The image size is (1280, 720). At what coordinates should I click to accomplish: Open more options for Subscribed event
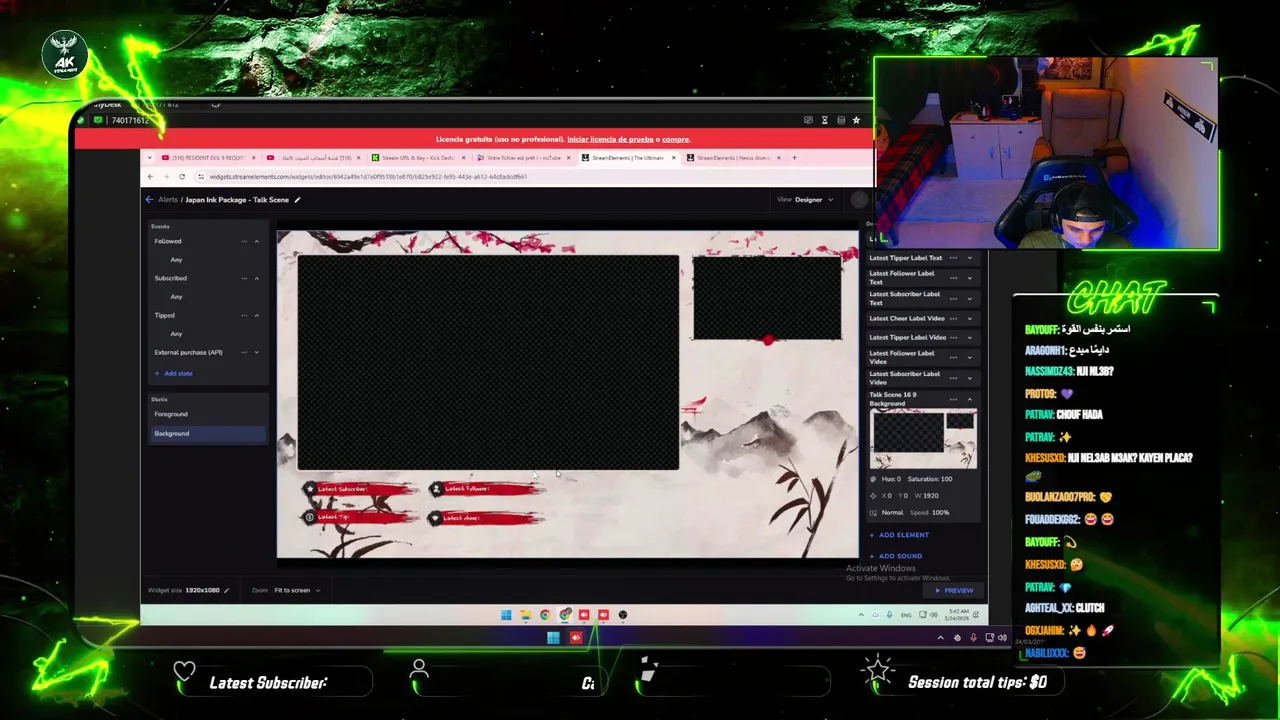tap(244, 278)
